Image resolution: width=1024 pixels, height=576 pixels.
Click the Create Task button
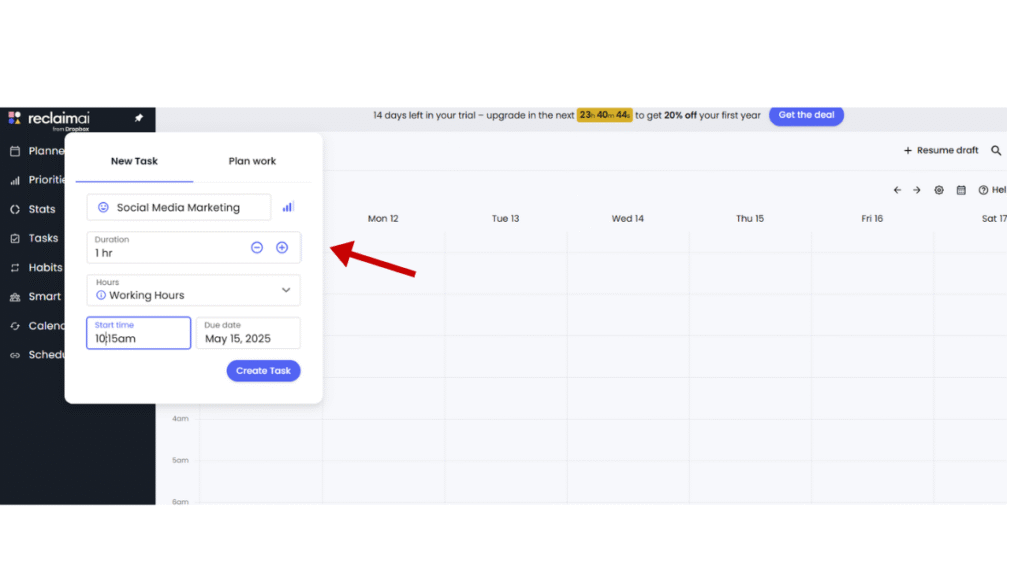click(x=263, y=371)
